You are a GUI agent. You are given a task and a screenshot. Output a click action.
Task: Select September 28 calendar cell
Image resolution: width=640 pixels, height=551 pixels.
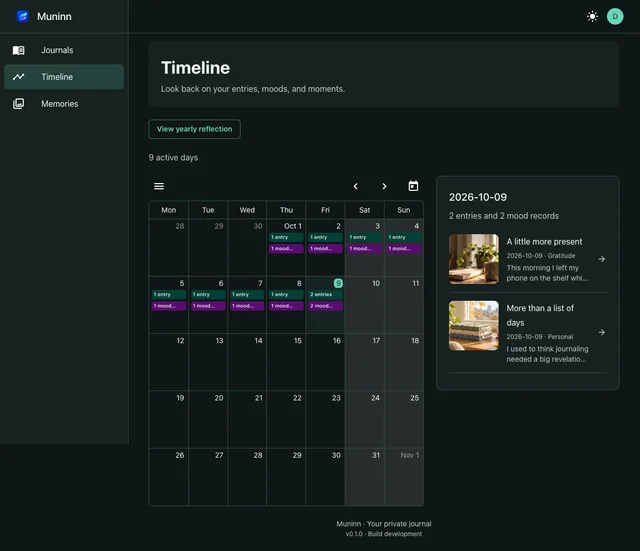tap(169, 248)
